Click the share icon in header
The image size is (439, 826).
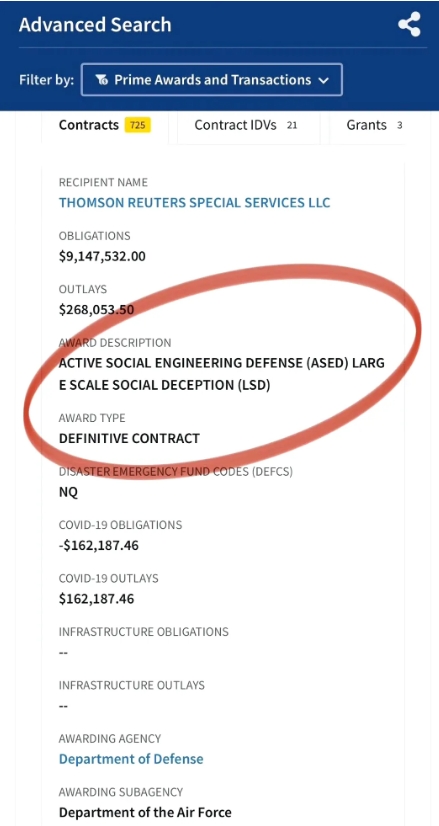pyautogui.click(x=409, y=25)
